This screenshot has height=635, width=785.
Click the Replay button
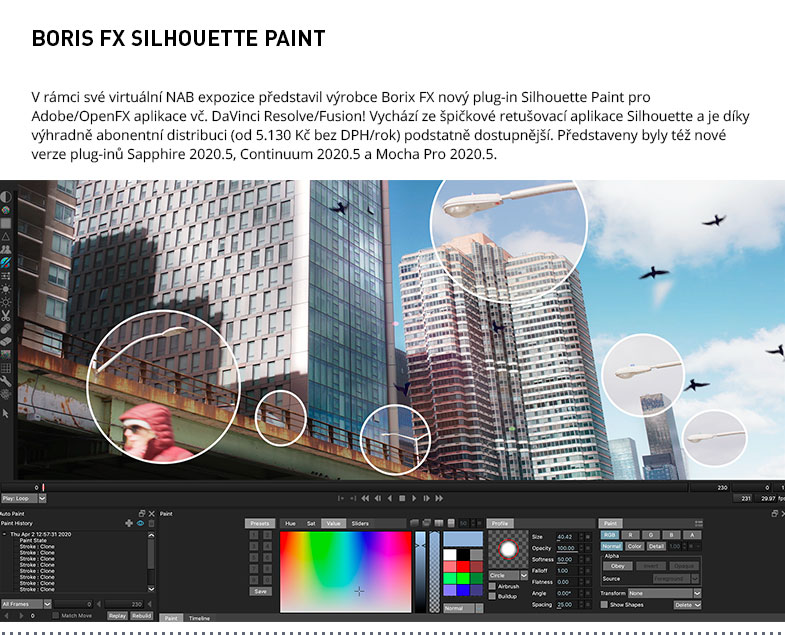coord(117,616)
